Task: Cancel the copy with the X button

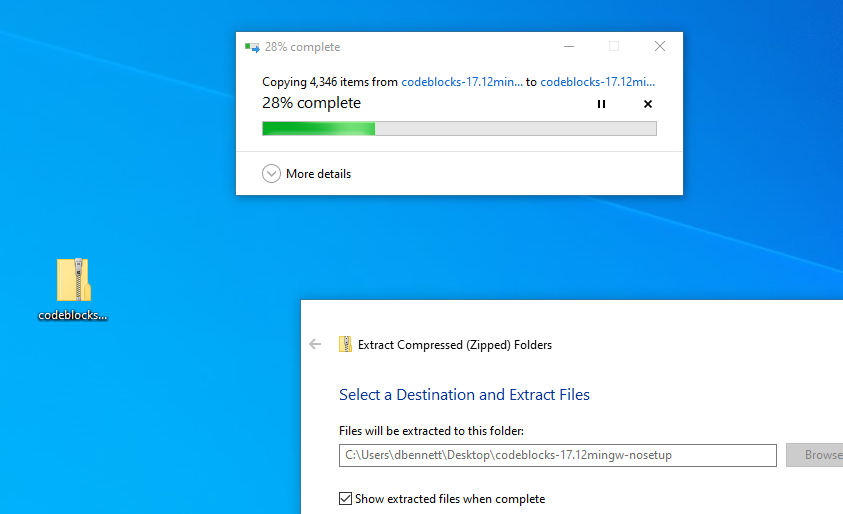Action: coord(647,104)
